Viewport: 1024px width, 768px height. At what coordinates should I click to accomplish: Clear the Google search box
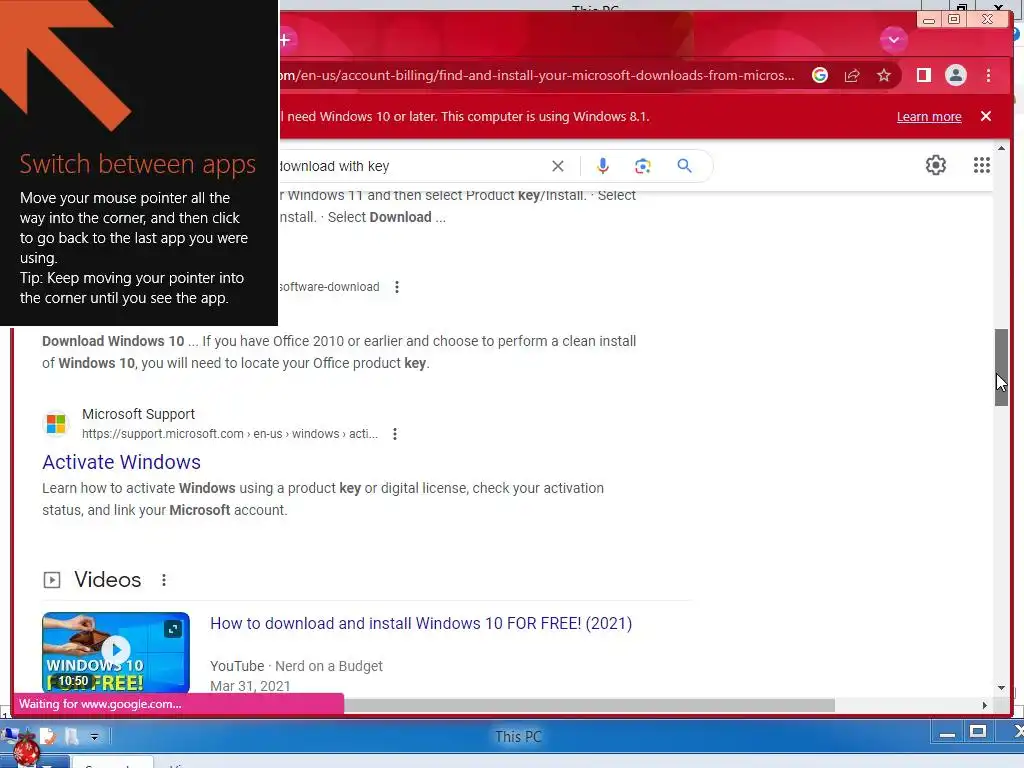click(x=558, y=166)
